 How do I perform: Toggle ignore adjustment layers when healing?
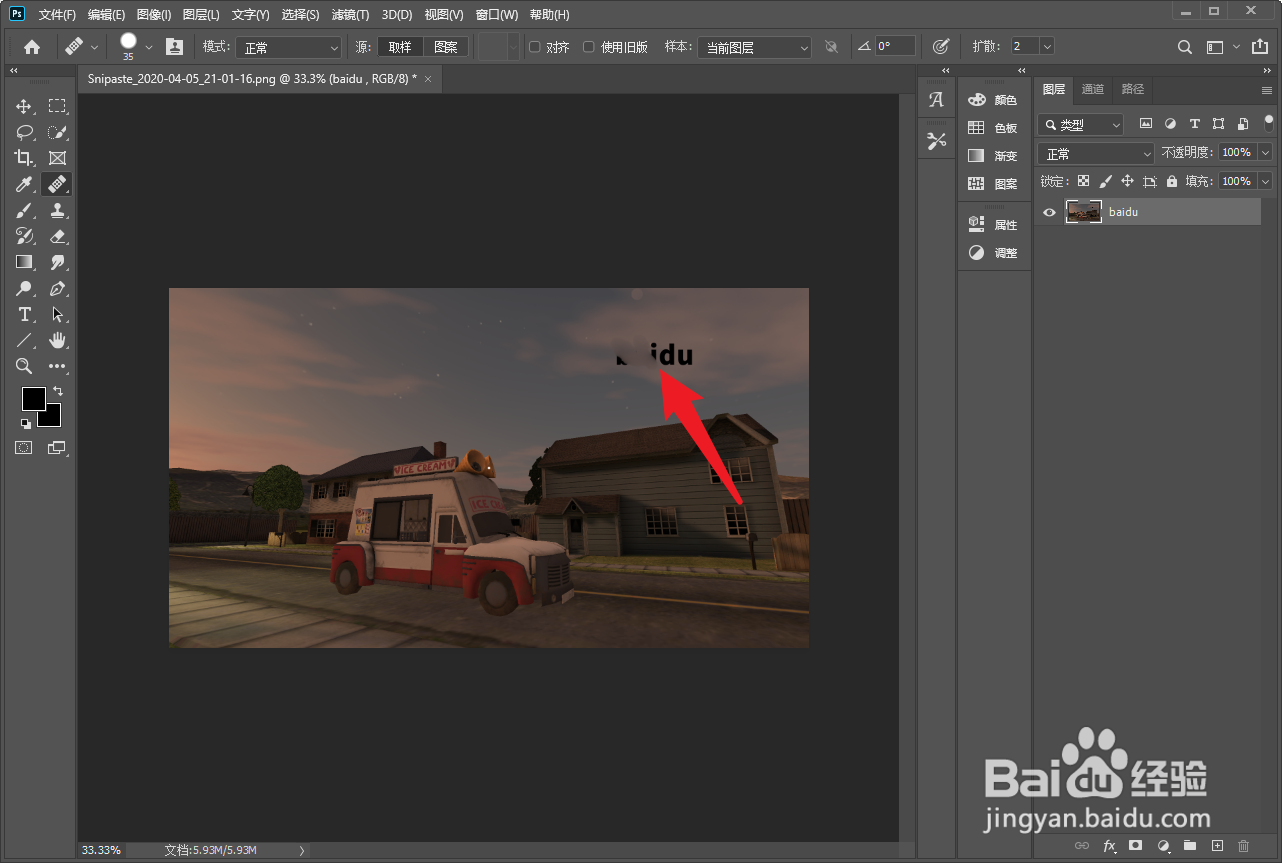click(831, 46)
